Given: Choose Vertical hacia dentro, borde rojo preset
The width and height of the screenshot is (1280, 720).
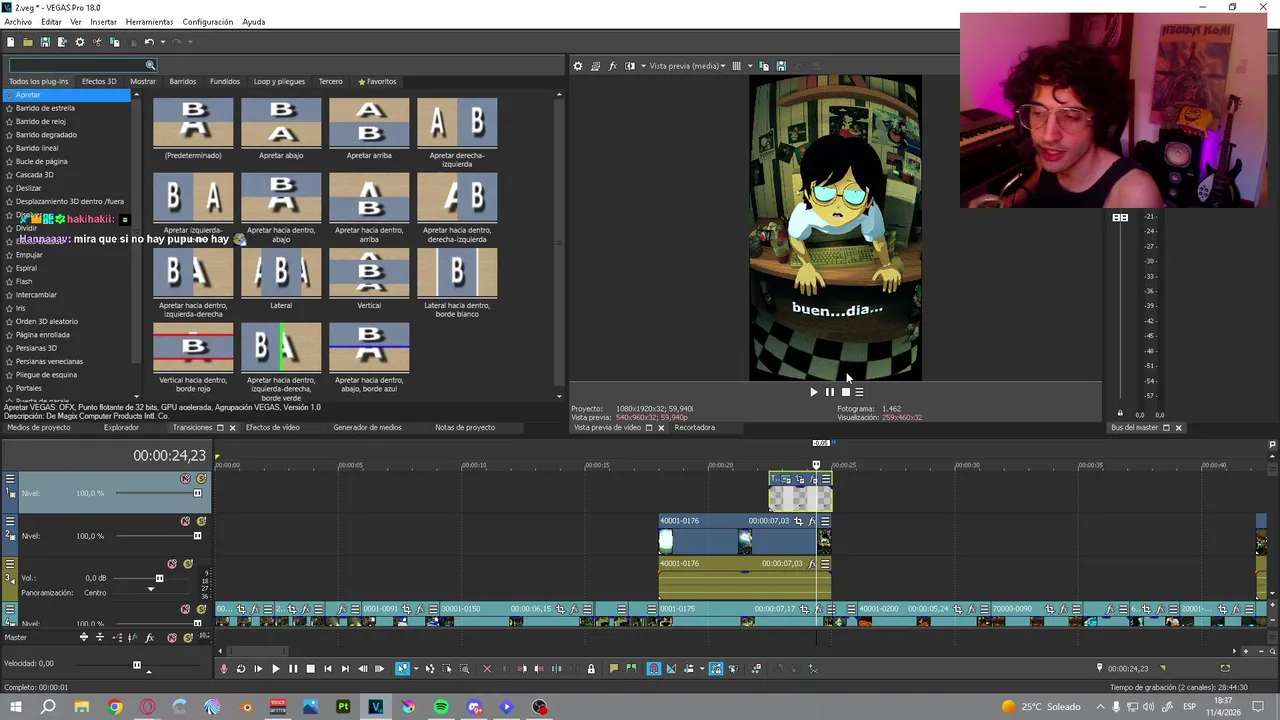Looking at the screenshot, I should 193,347.
